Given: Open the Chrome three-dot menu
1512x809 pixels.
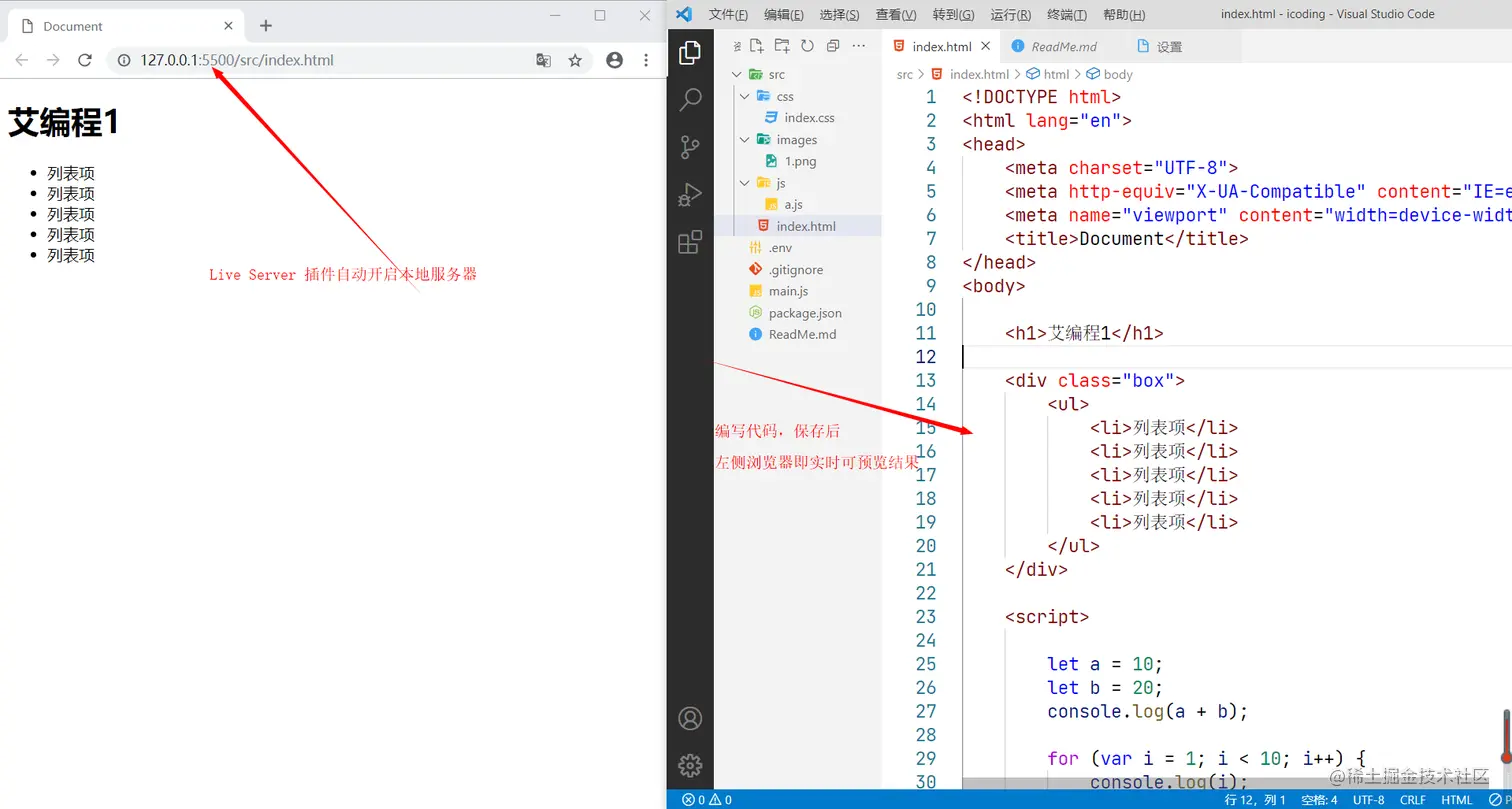Looking at the screenshot, I should [x=646, y=60].
